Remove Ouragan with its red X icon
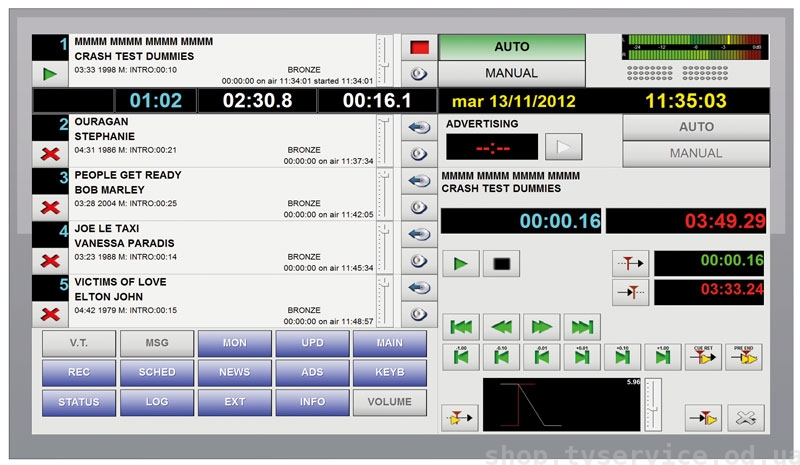 [x=50, y=152]
